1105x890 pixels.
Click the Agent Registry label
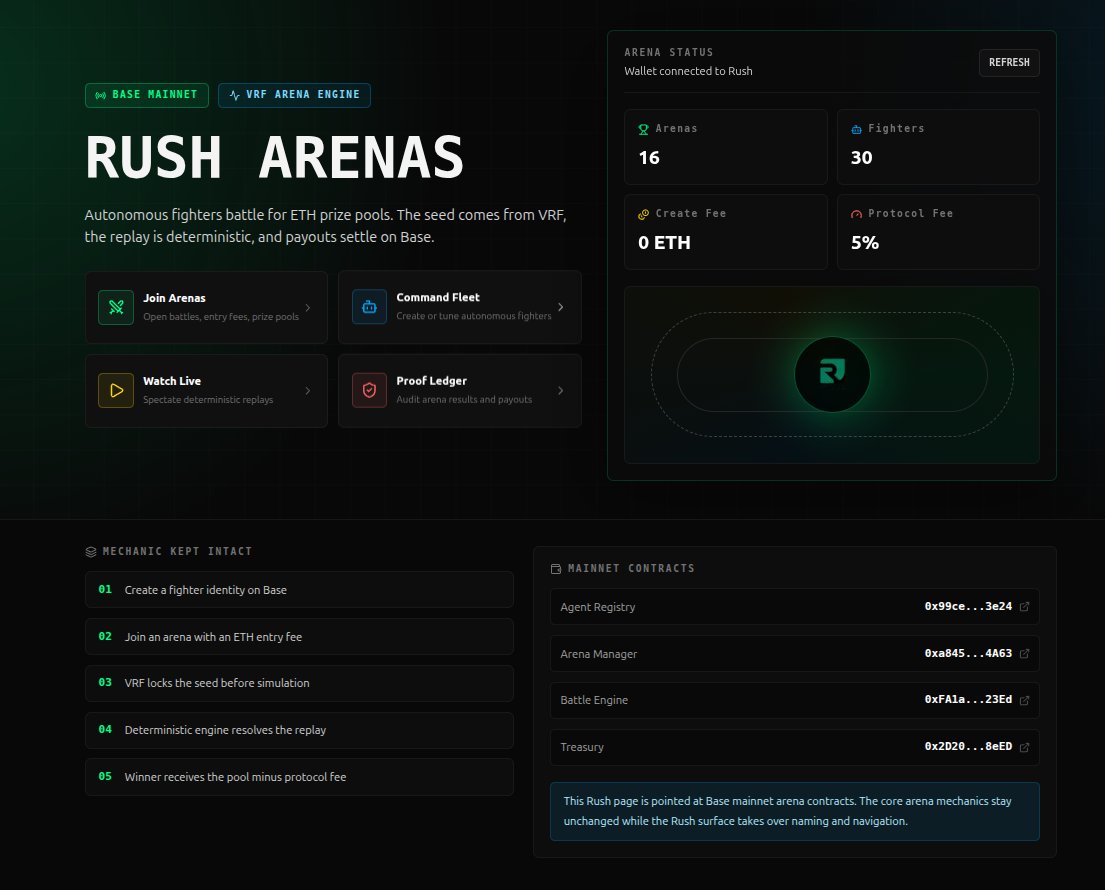[x=598, y=607]
